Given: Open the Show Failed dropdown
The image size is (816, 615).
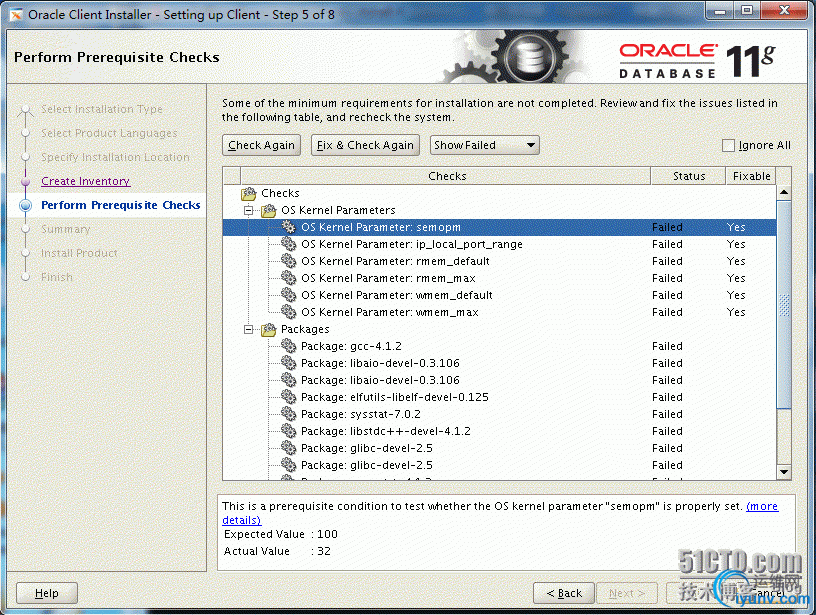Looking at the screenshot, I should (484, 145).
